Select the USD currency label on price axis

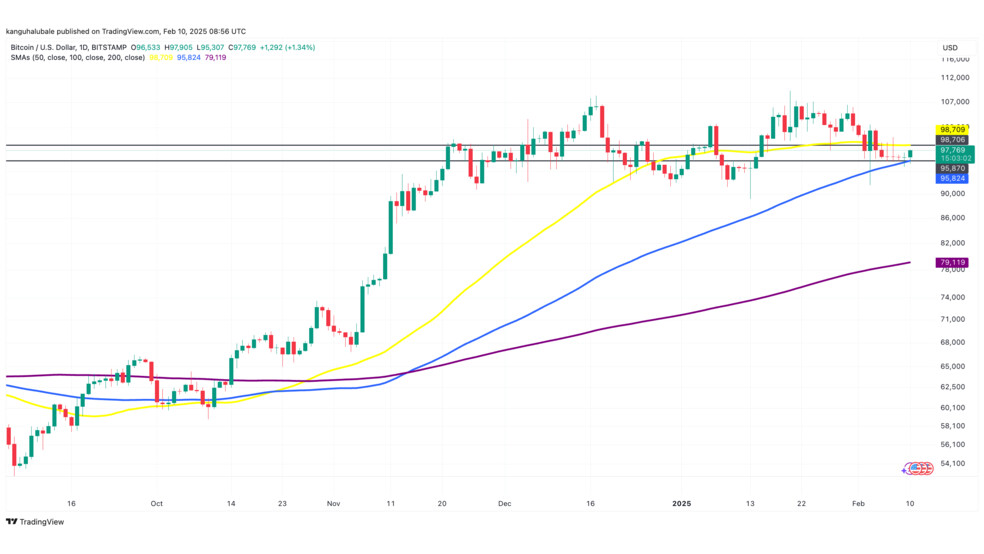(x=949, y=48)
